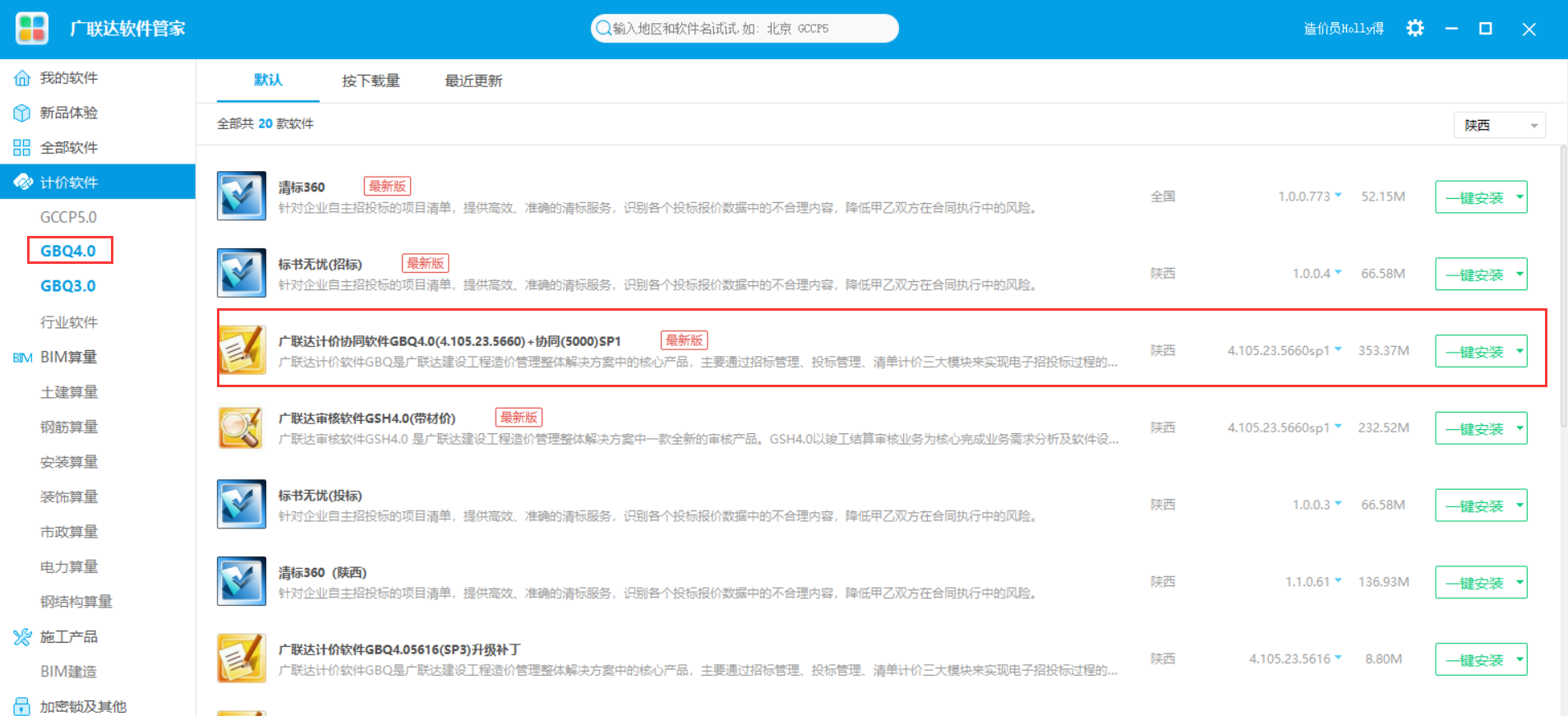1568x716 pixels.
Task: Select GBQ4.0 in sidebar
Action: (x=69, y=251)
